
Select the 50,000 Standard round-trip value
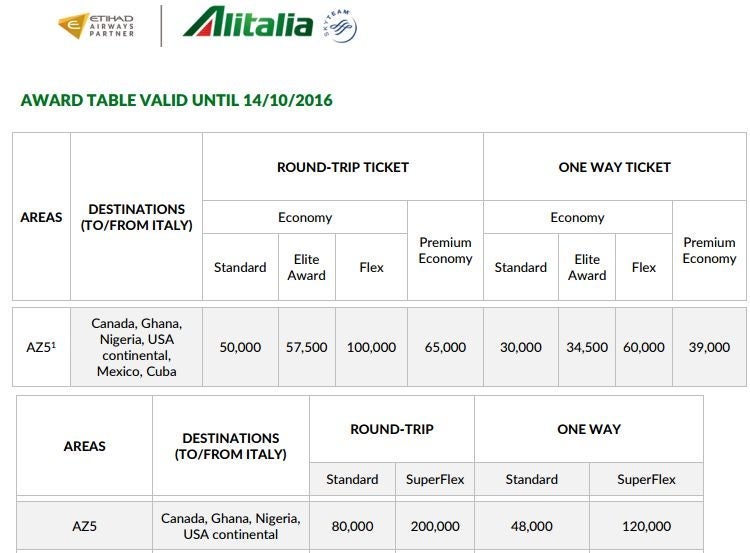coord(240,347)
